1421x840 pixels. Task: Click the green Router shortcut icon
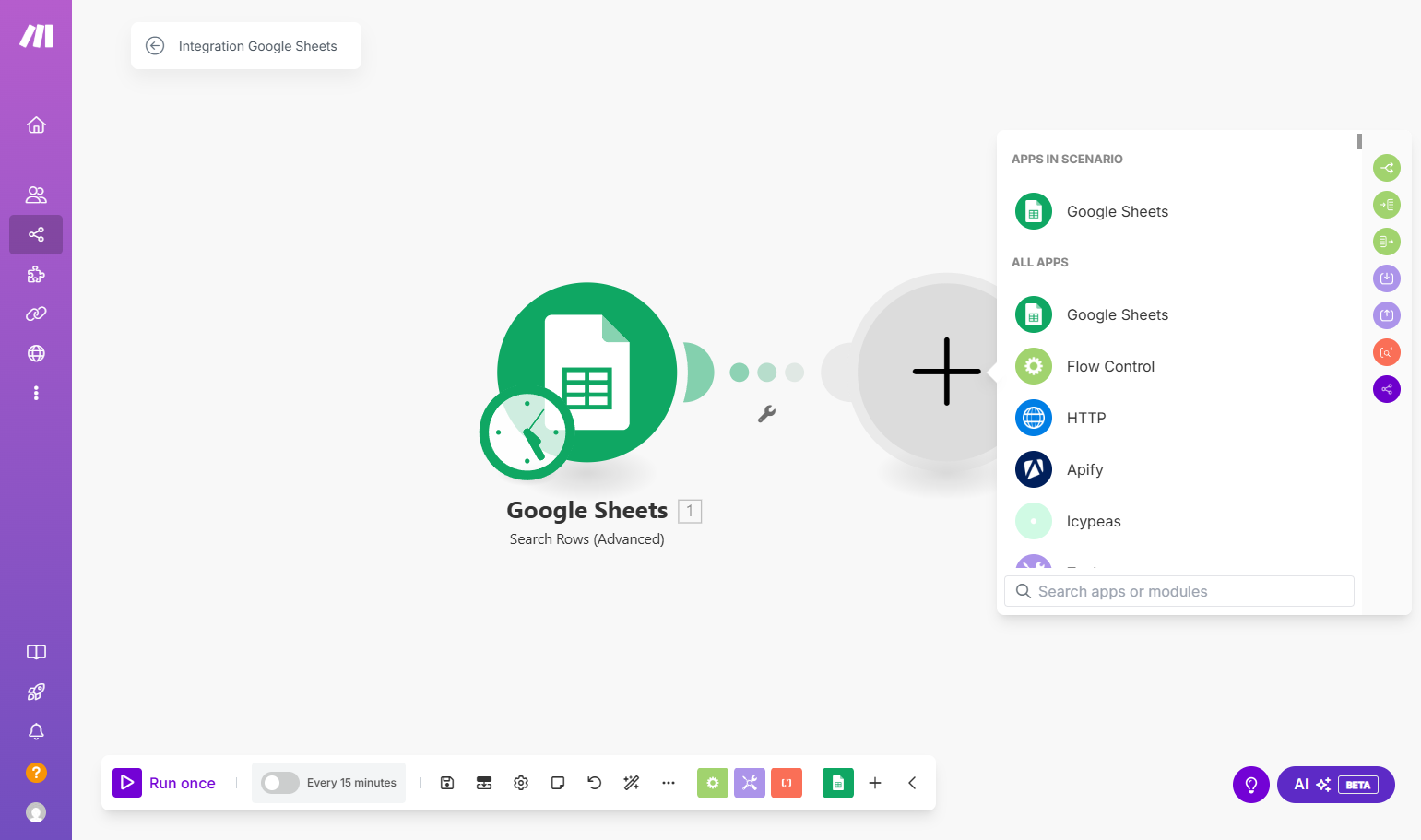(x=1387, y=168)
